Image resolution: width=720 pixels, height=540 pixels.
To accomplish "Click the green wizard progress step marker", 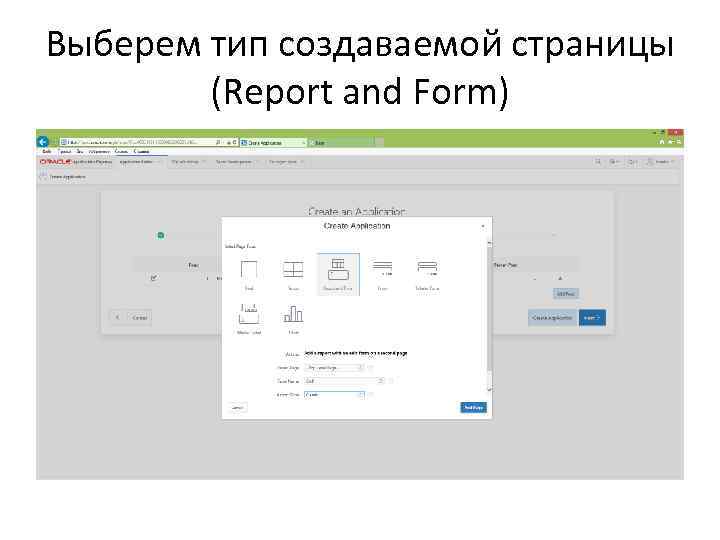I will pyautogui.click(x=161, y=235).
